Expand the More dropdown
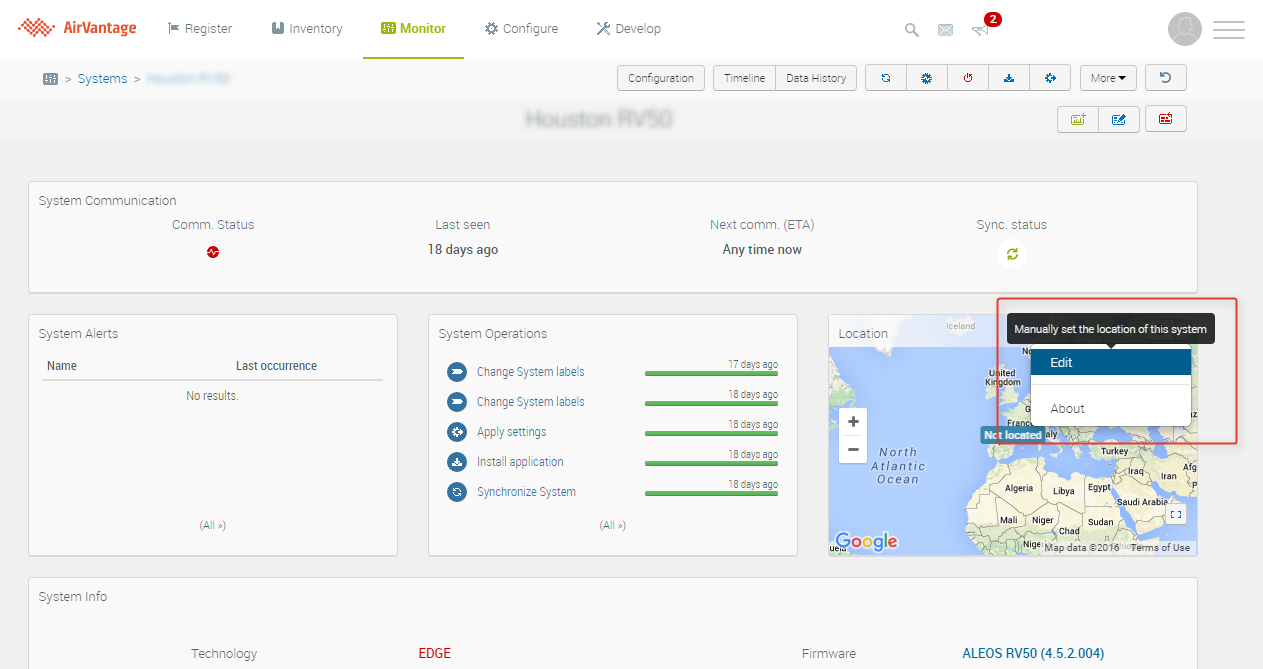This screenshot has height=669, width=1263. click(x=1108, y=78)
